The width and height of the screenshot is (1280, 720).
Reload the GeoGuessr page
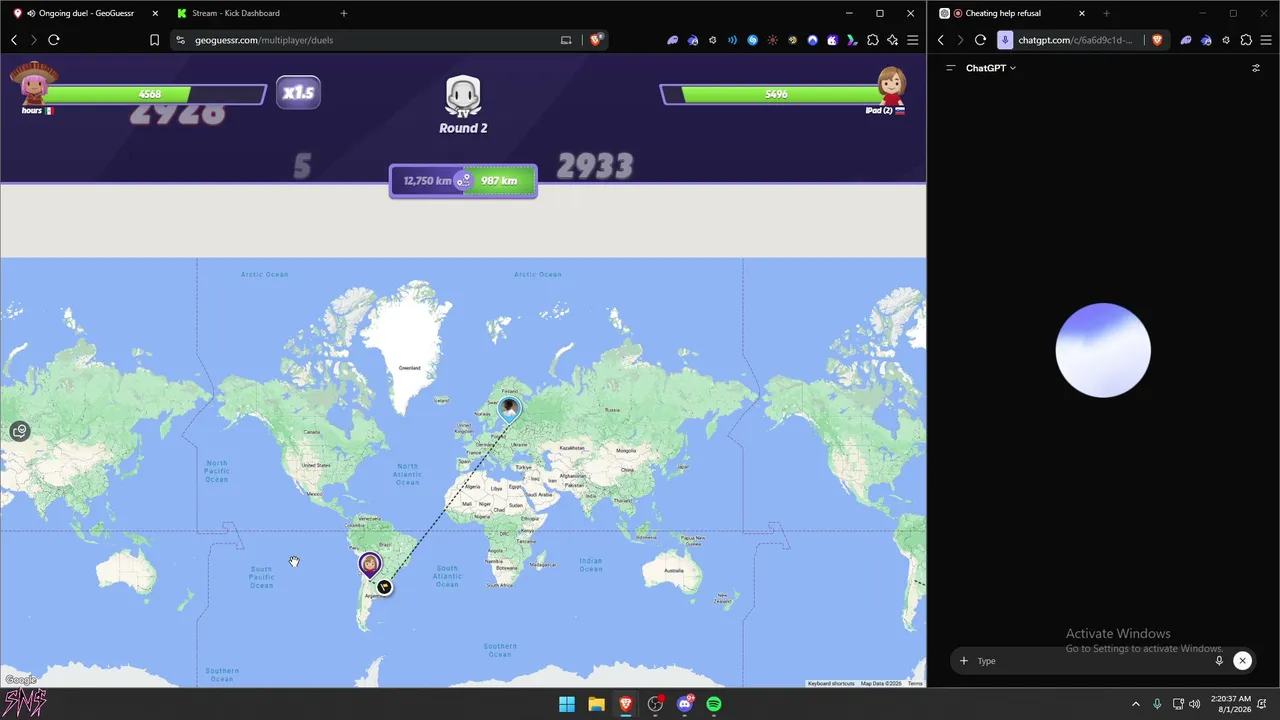(x=54, y=40)
